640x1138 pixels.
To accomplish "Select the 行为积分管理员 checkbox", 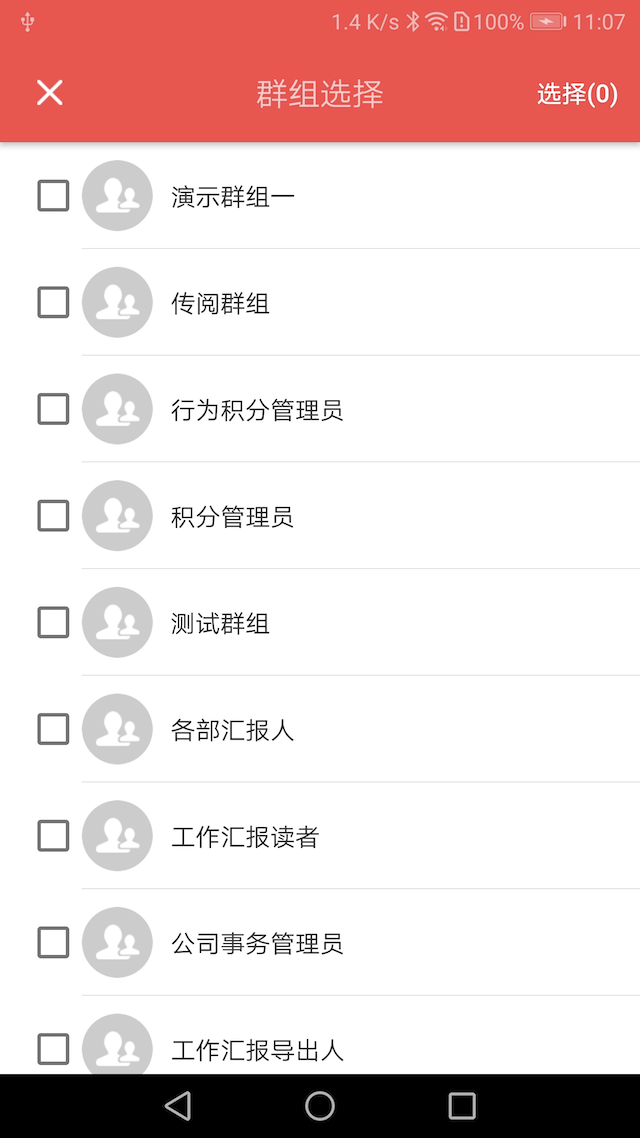I will coord(53,409).
